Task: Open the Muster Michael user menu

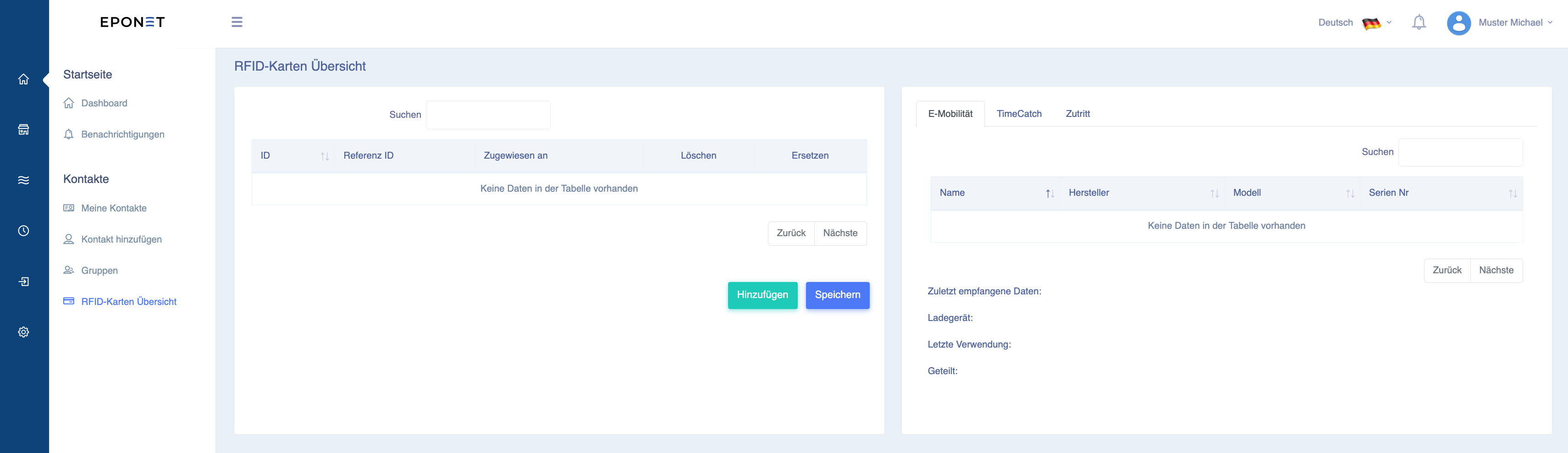Action: pyautogui.click(x=1515, y=22)
